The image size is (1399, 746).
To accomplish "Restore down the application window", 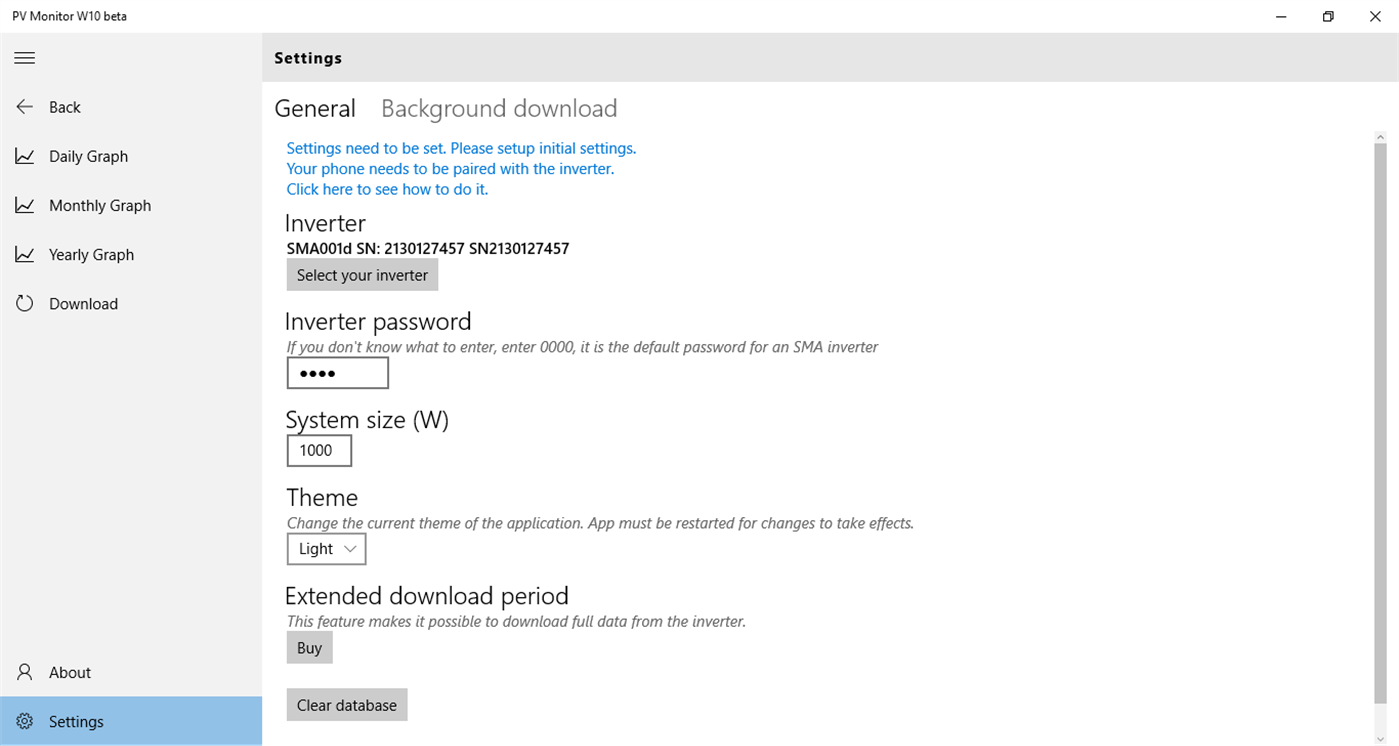I will click(x=1328, y=16).
